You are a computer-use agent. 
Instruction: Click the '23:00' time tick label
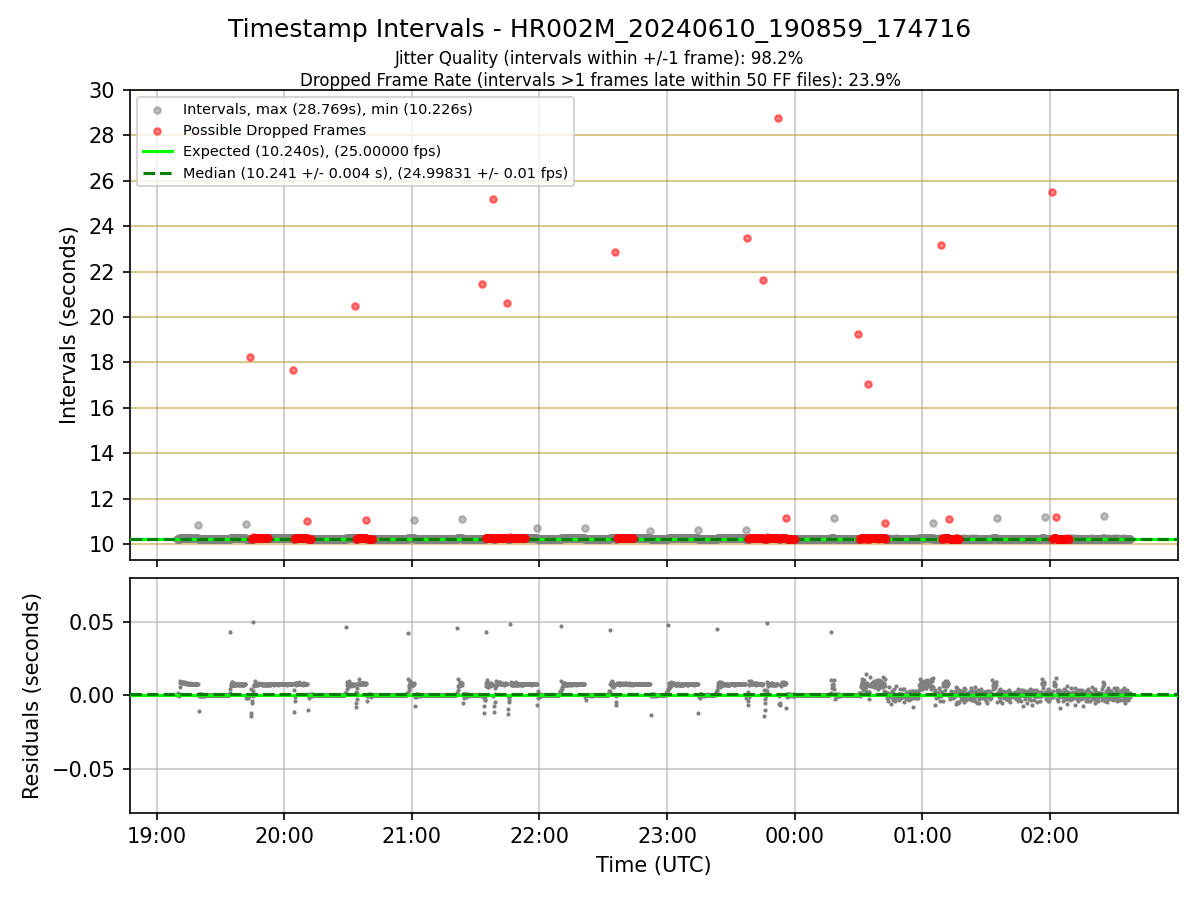667,834
